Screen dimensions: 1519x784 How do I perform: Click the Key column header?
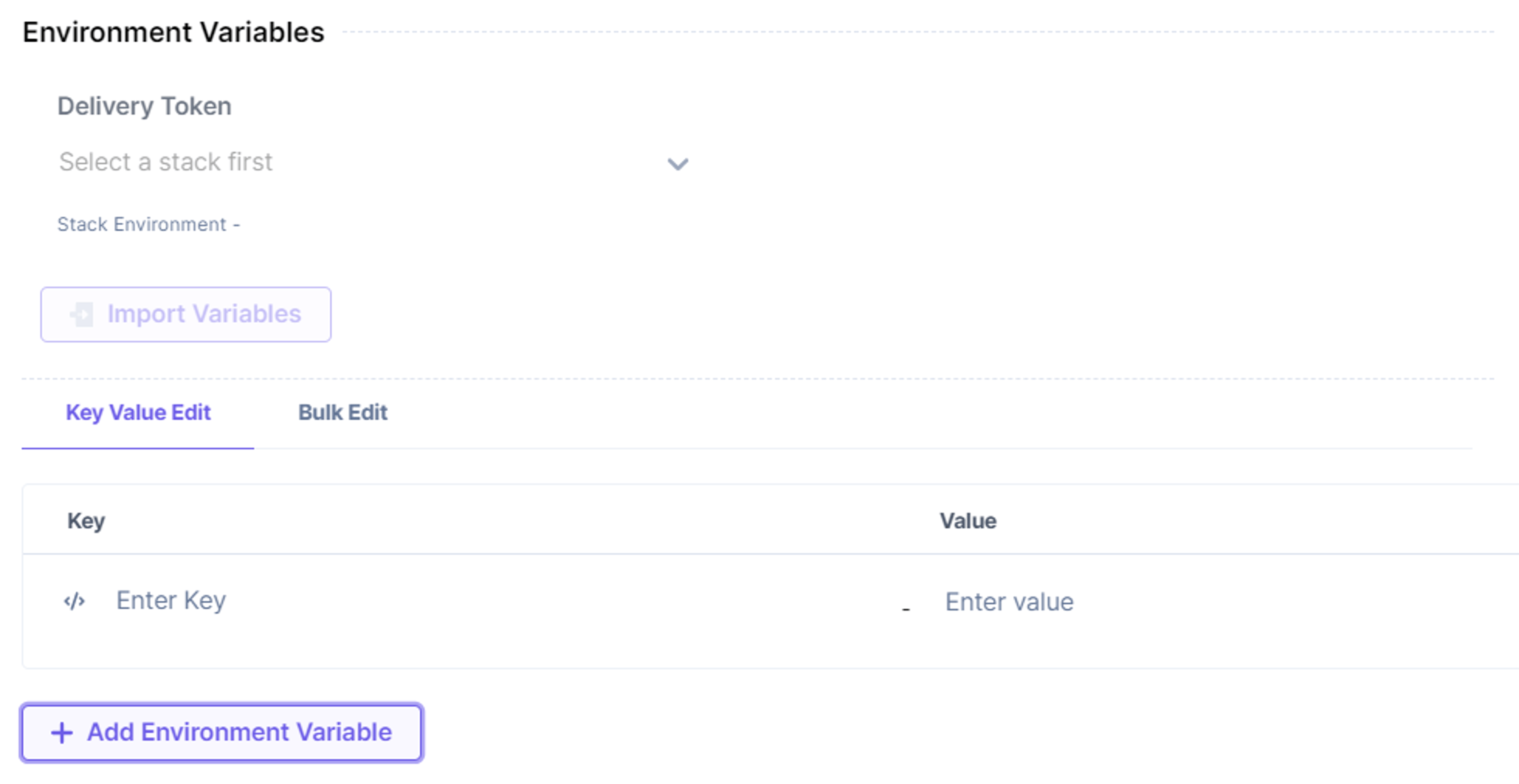point(86,521)
